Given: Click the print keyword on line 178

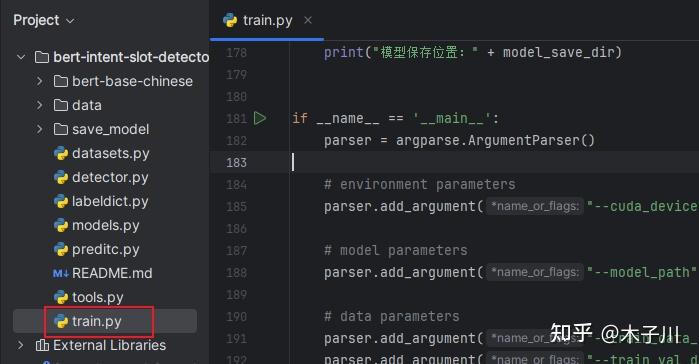Looking at the screenshot, I should 344,53.
